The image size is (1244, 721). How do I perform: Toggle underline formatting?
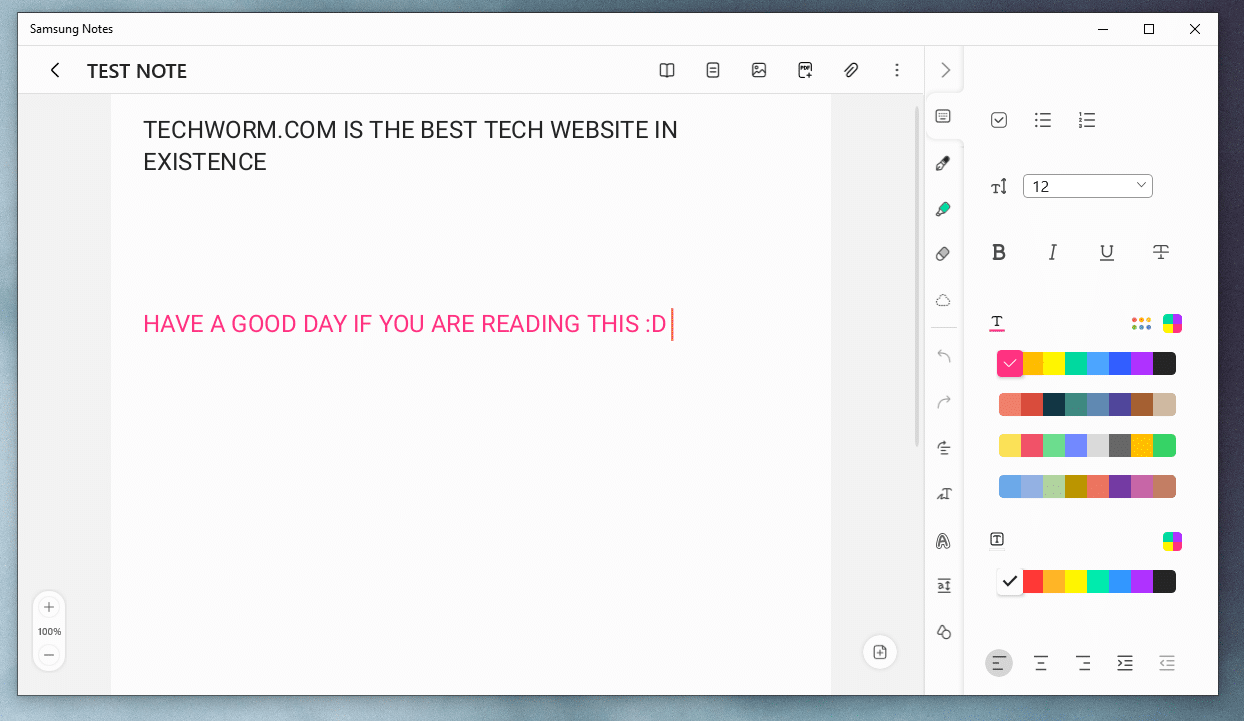tap(1107, 253)
